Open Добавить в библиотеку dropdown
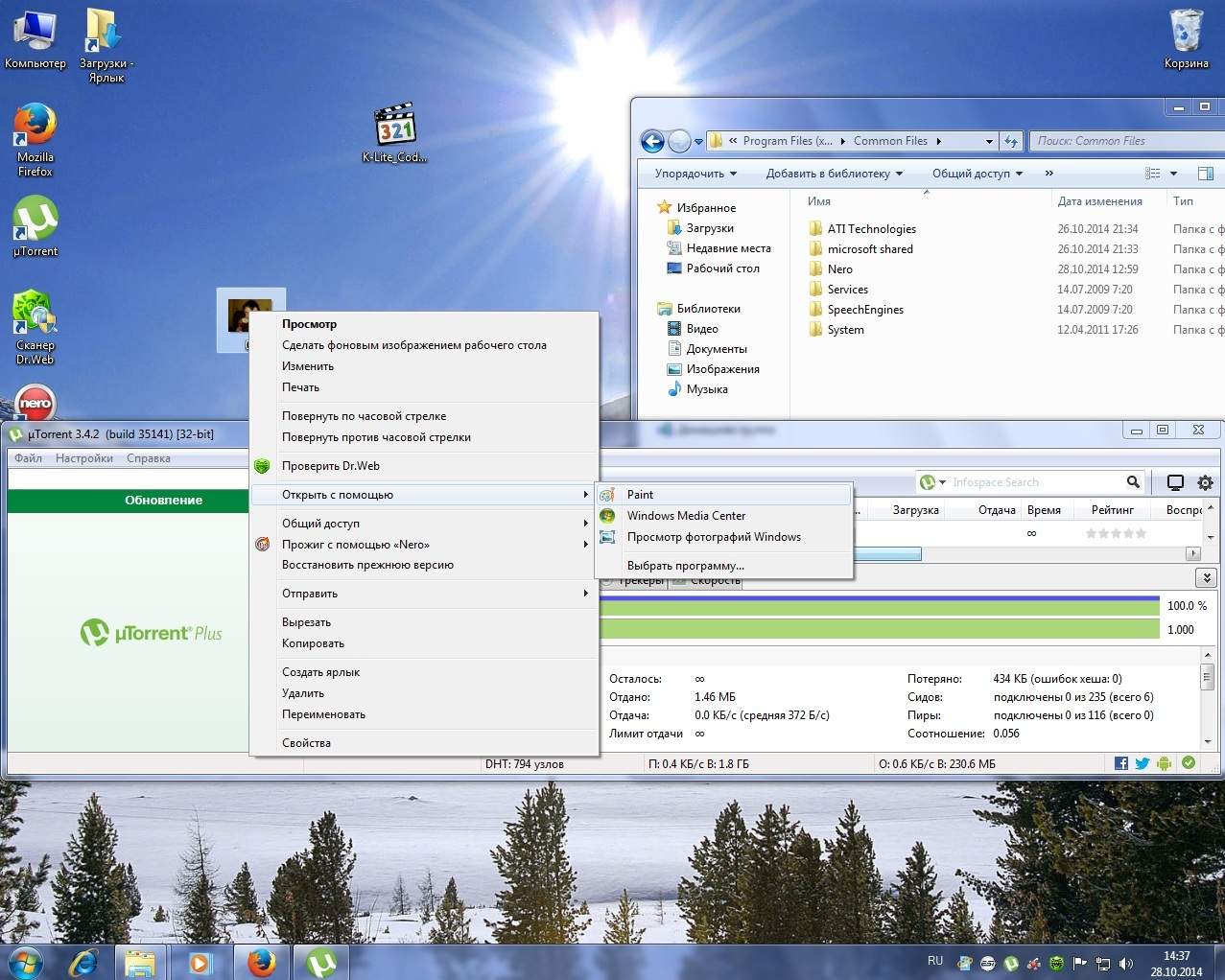This screenshot has height=980, width=1225. [834, 174]
